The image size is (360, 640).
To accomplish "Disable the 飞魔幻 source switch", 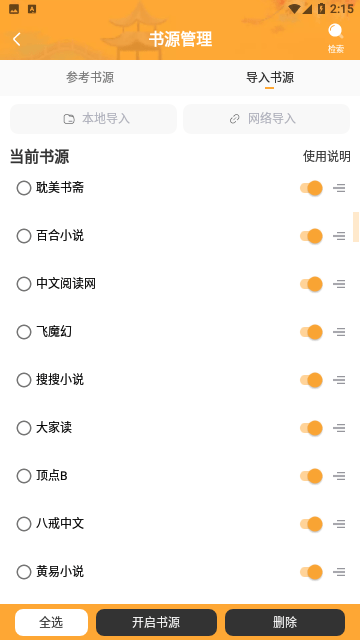I will [x=311, y=332].
